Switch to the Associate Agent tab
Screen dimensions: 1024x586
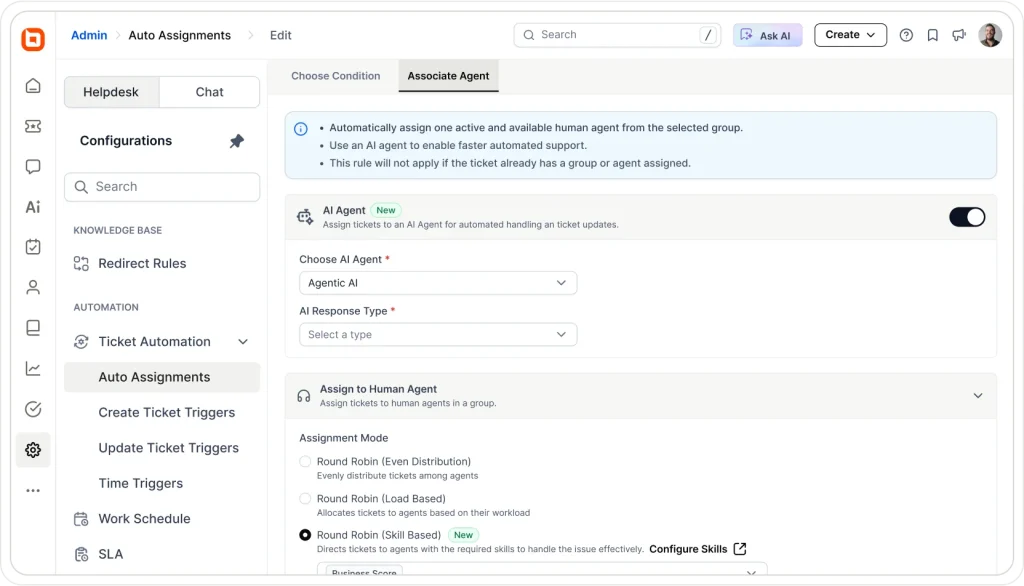[x=448, y=76]
